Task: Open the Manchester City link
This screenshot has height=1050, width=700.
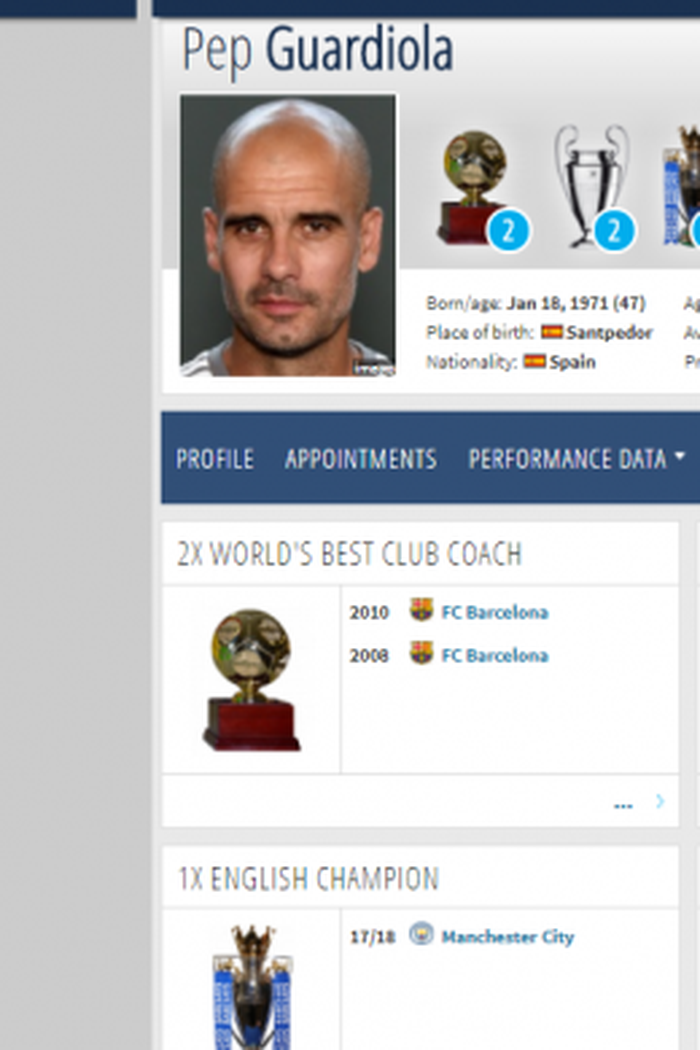Action: (508, 936)
